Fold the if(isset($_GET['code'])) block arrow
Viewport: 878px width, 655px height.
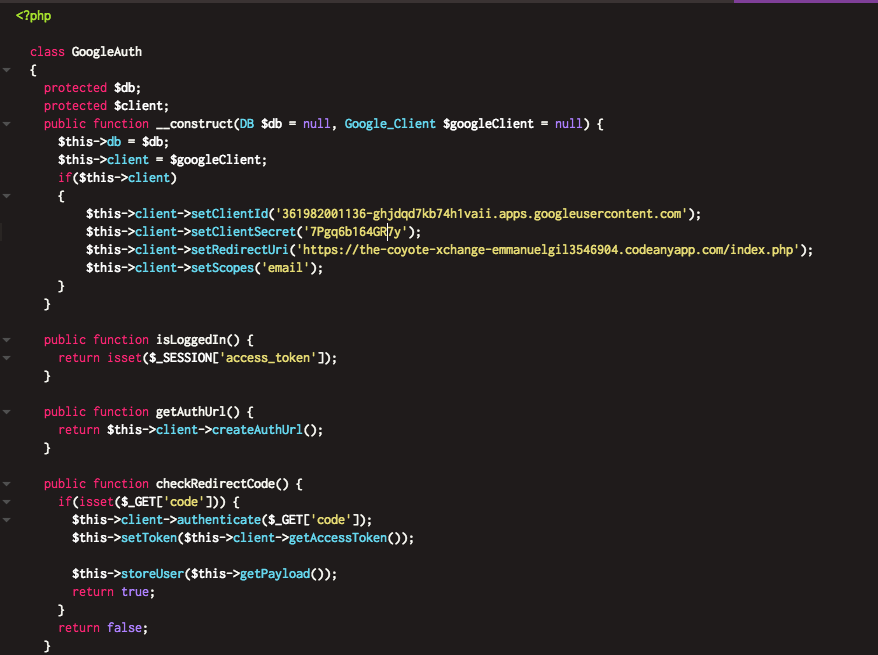click(7, 502)
